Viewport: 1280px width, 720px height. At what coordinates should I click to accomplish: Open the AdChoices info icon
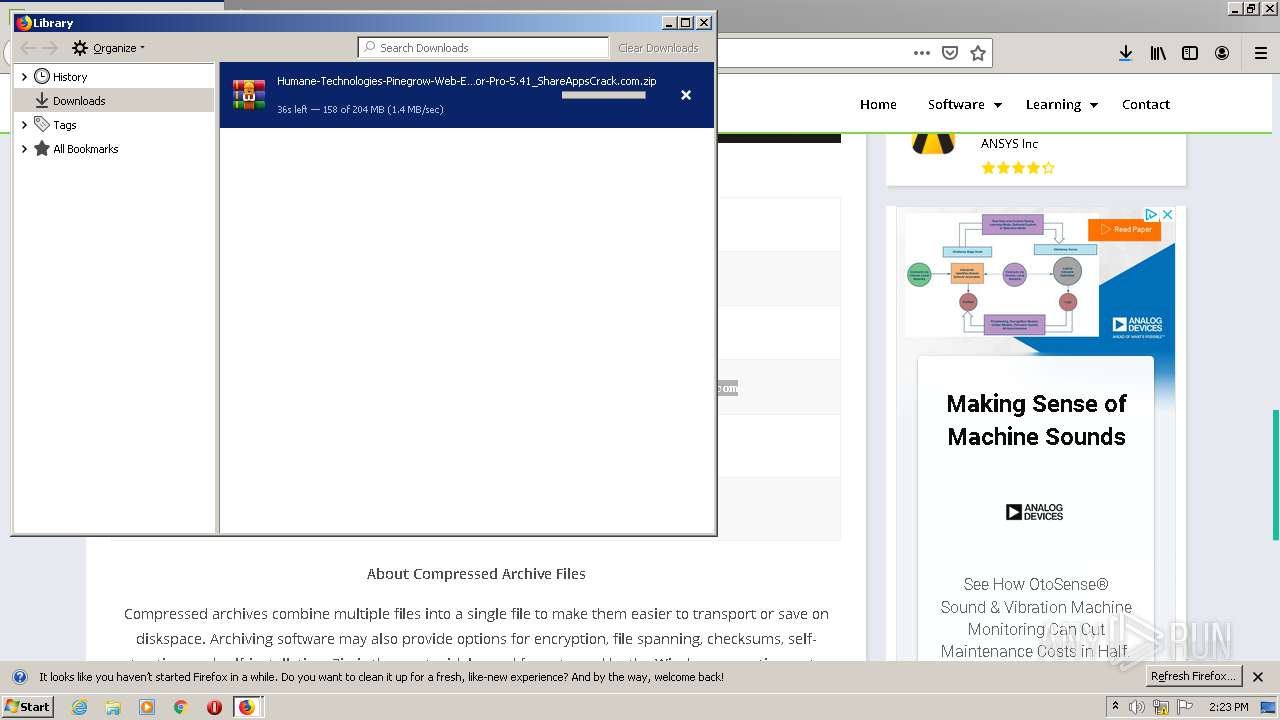tap(1152, 215)
